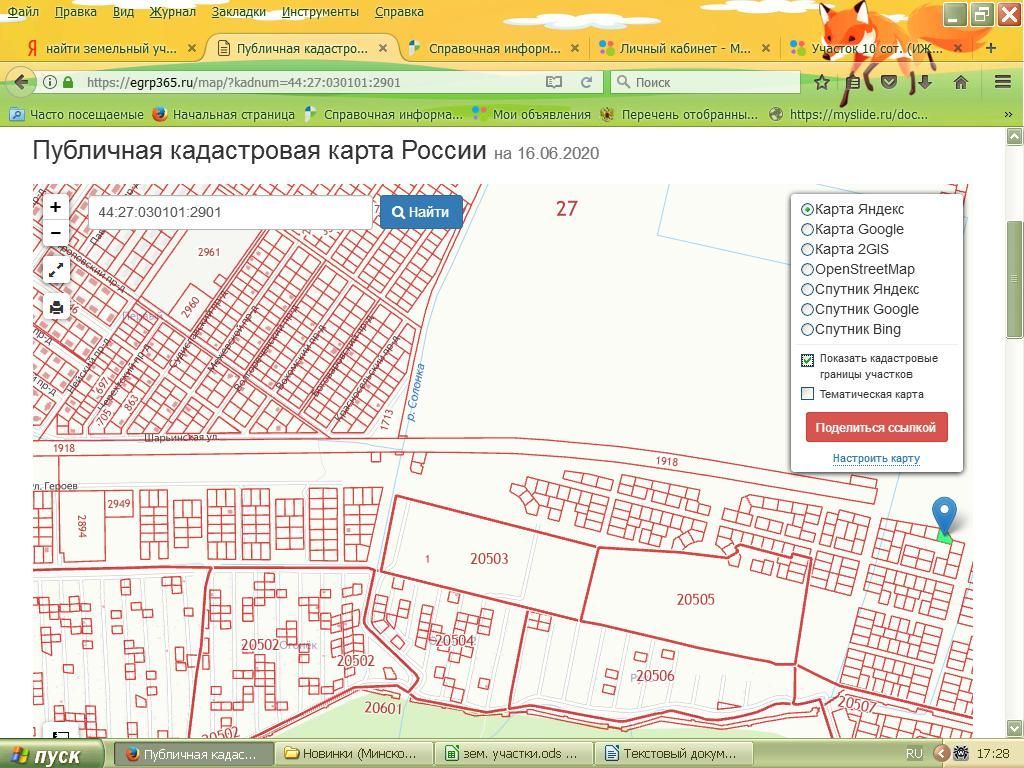The image size is (1024, 768).
Task: Open the browser hamburger menu
Action: coord(1003,82)
